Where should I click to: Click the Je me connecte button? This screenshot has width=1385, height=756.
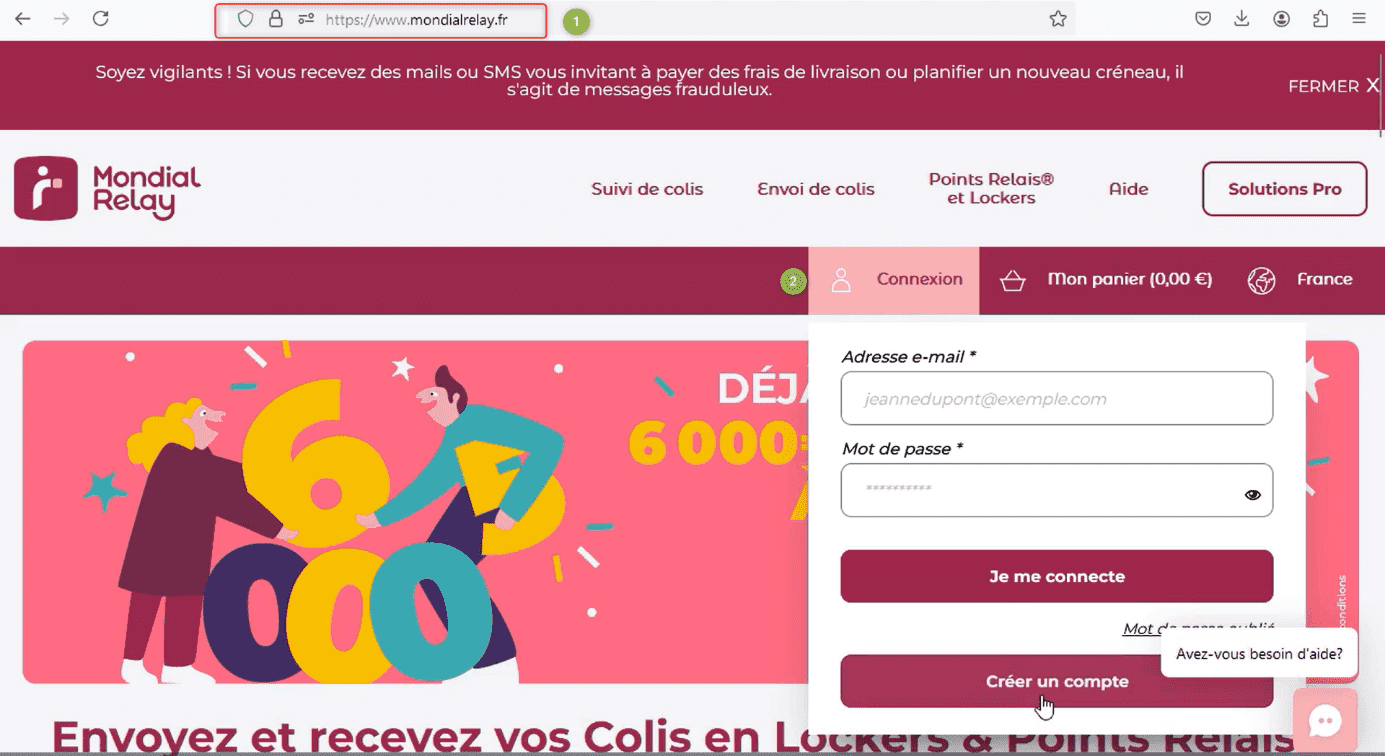point(1057,576)
